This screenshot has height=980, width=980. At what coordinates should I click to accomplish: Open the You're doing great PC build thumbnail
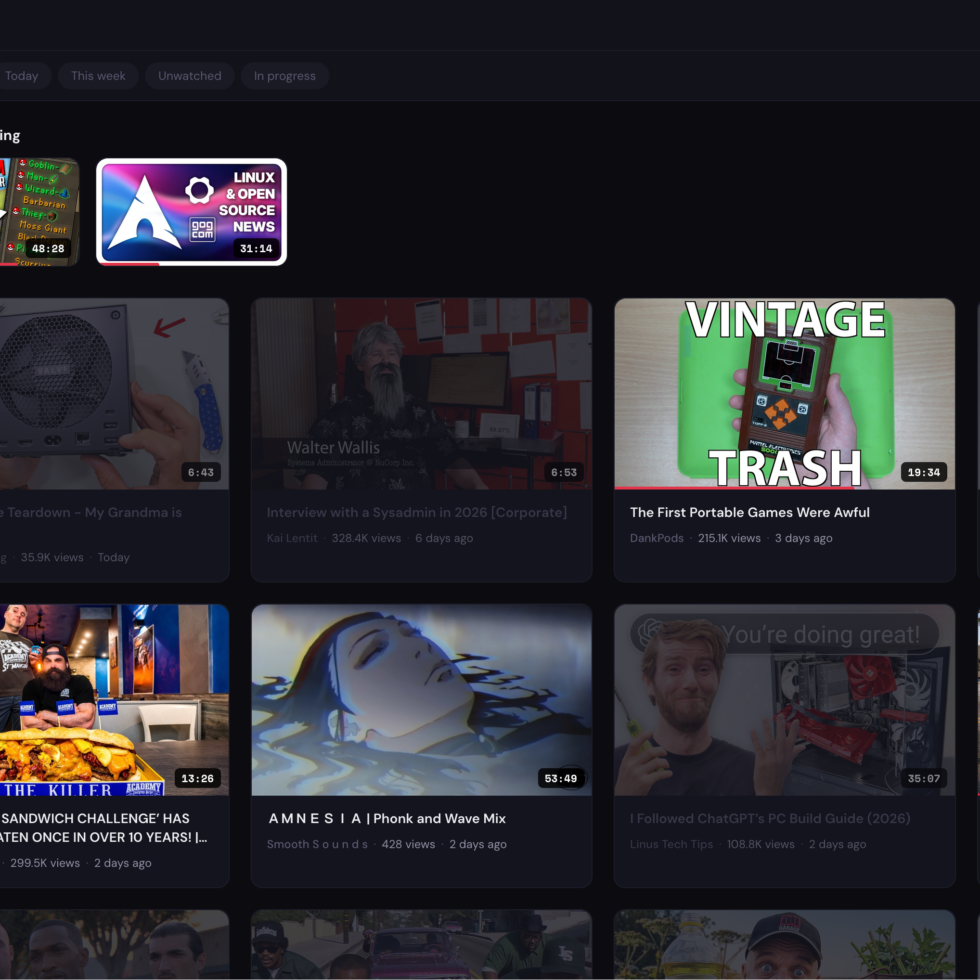pos(784,700)
